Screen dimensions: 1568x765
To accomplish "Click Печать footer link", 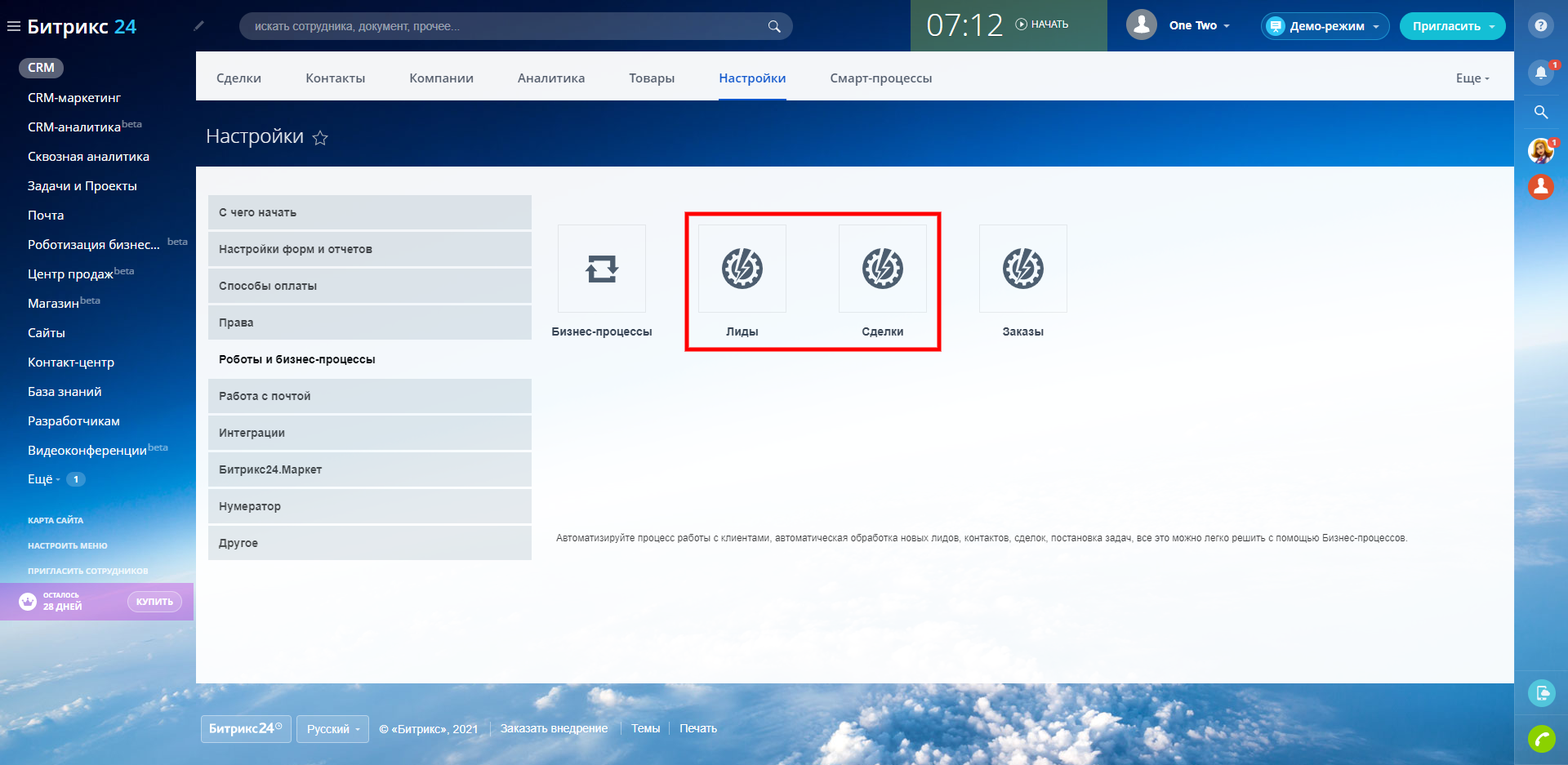I will [x=698, y=729].
